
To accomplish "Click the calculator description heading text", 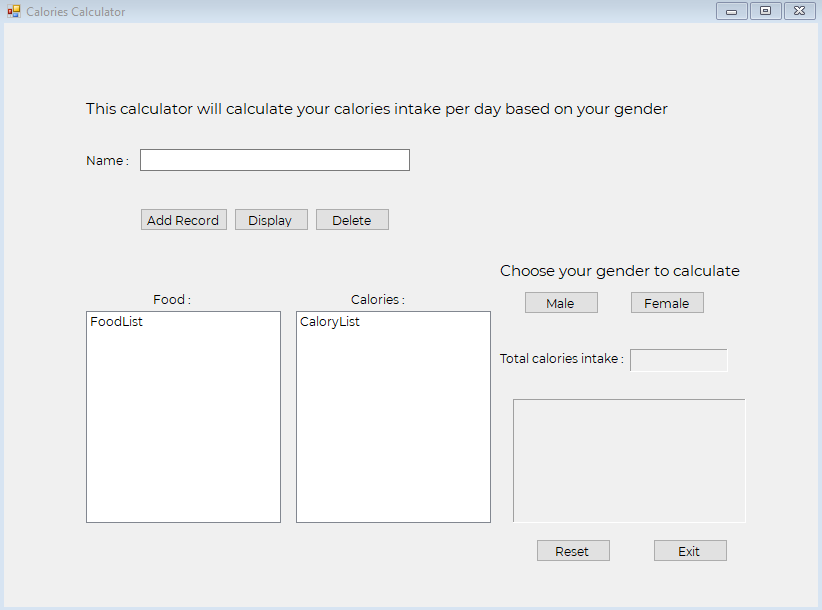I will (x=376, y=109).
